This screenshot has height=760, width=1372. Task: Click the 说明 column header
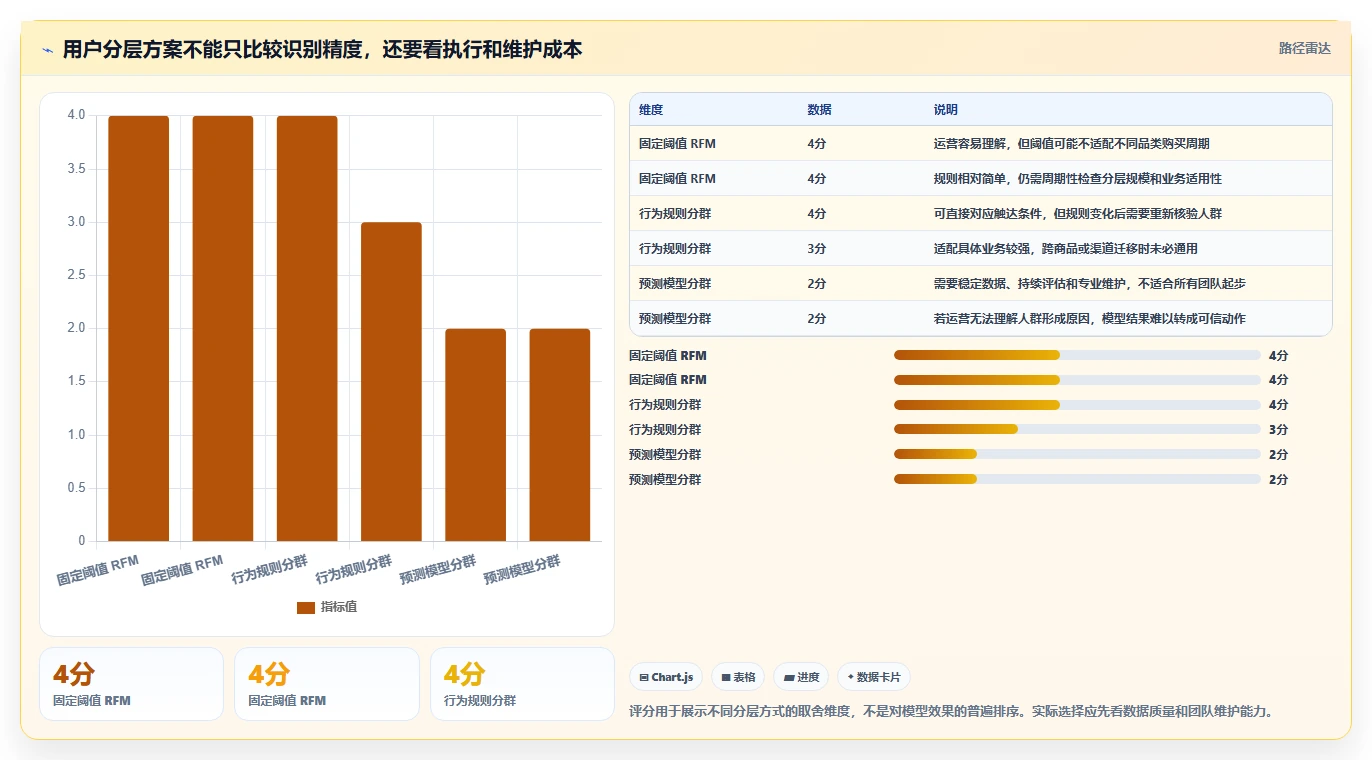946,110
